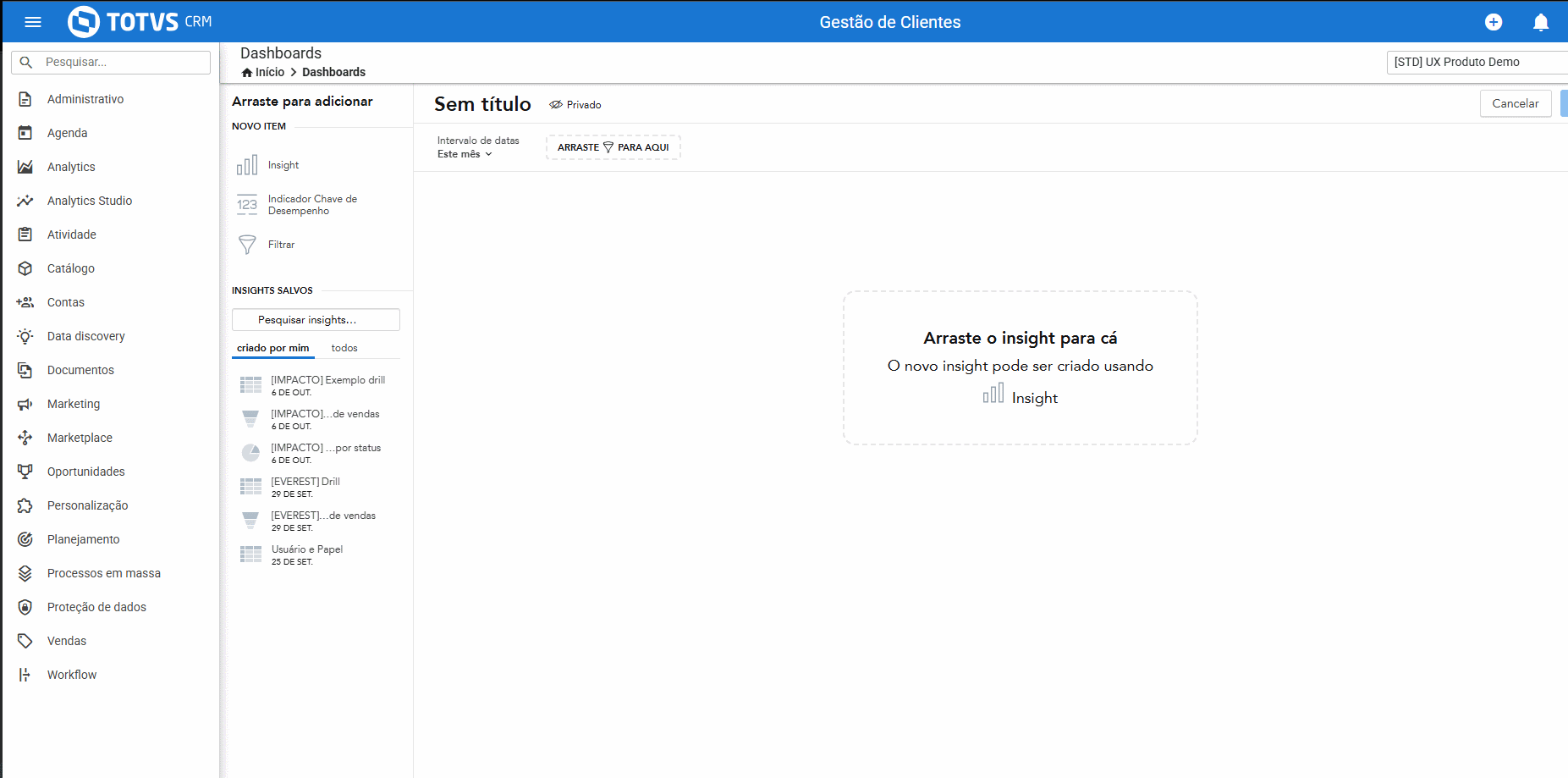Viewport: 1568px width, 778px height.
Task: Switch to the todos tab
Action: (x=344, y=348)
